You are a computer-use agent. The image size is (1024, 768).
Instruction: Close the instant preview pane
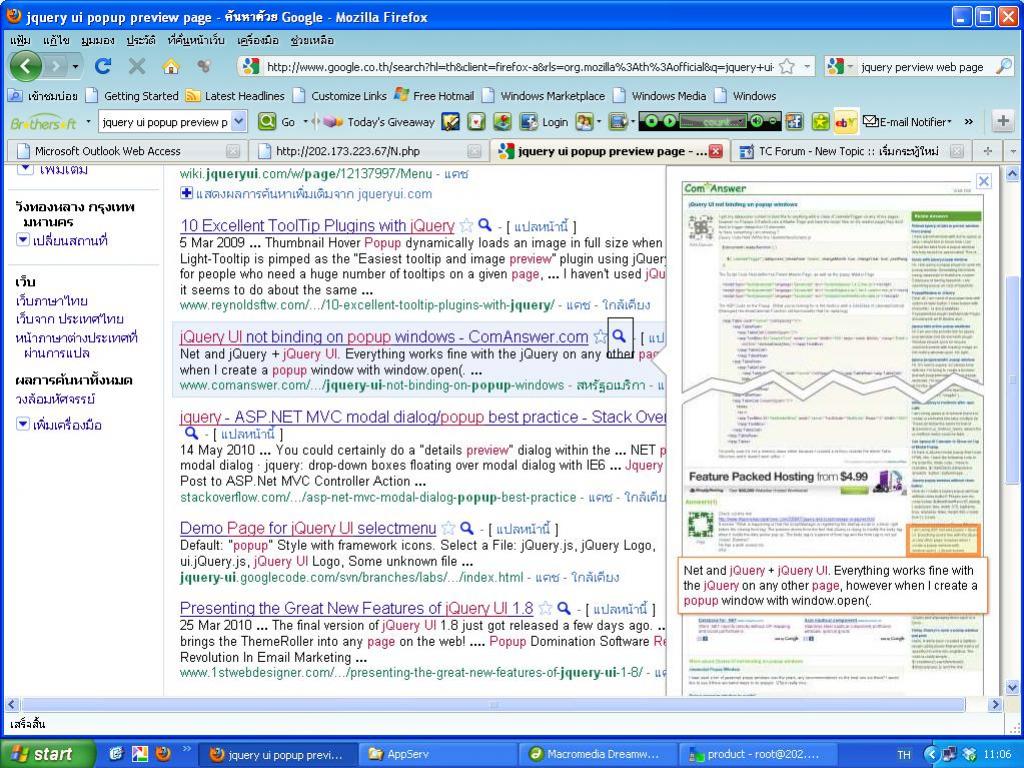pos(984,181)
